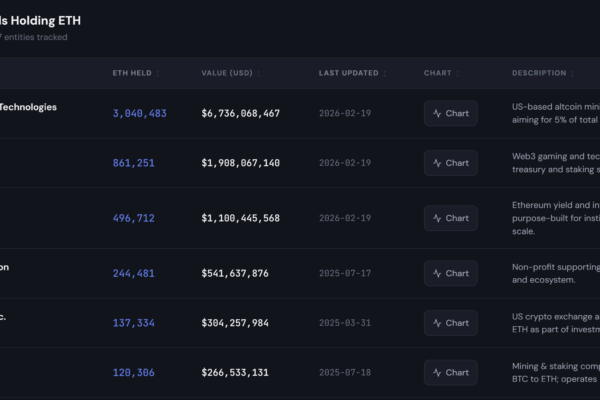Open chart for 244,481 ETH holder

tap(450, 273)
